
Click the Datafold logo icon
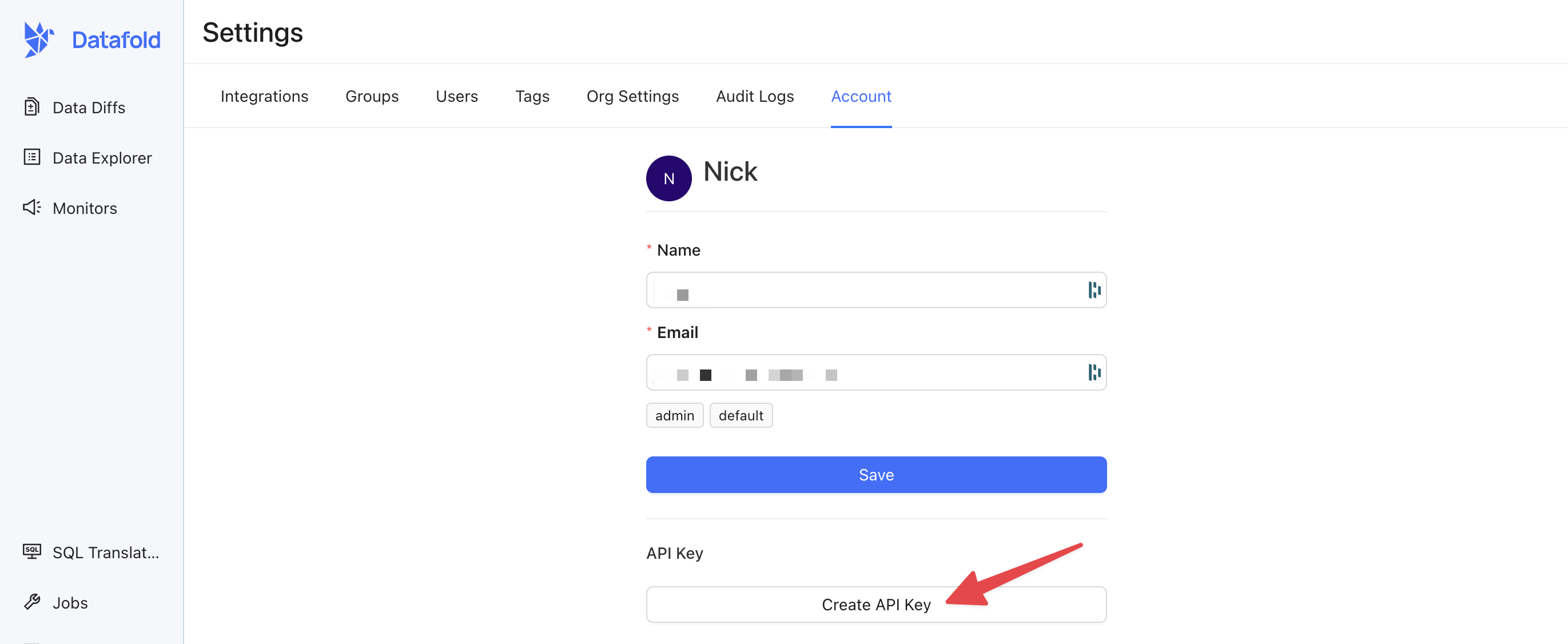(x=39, y=39)
